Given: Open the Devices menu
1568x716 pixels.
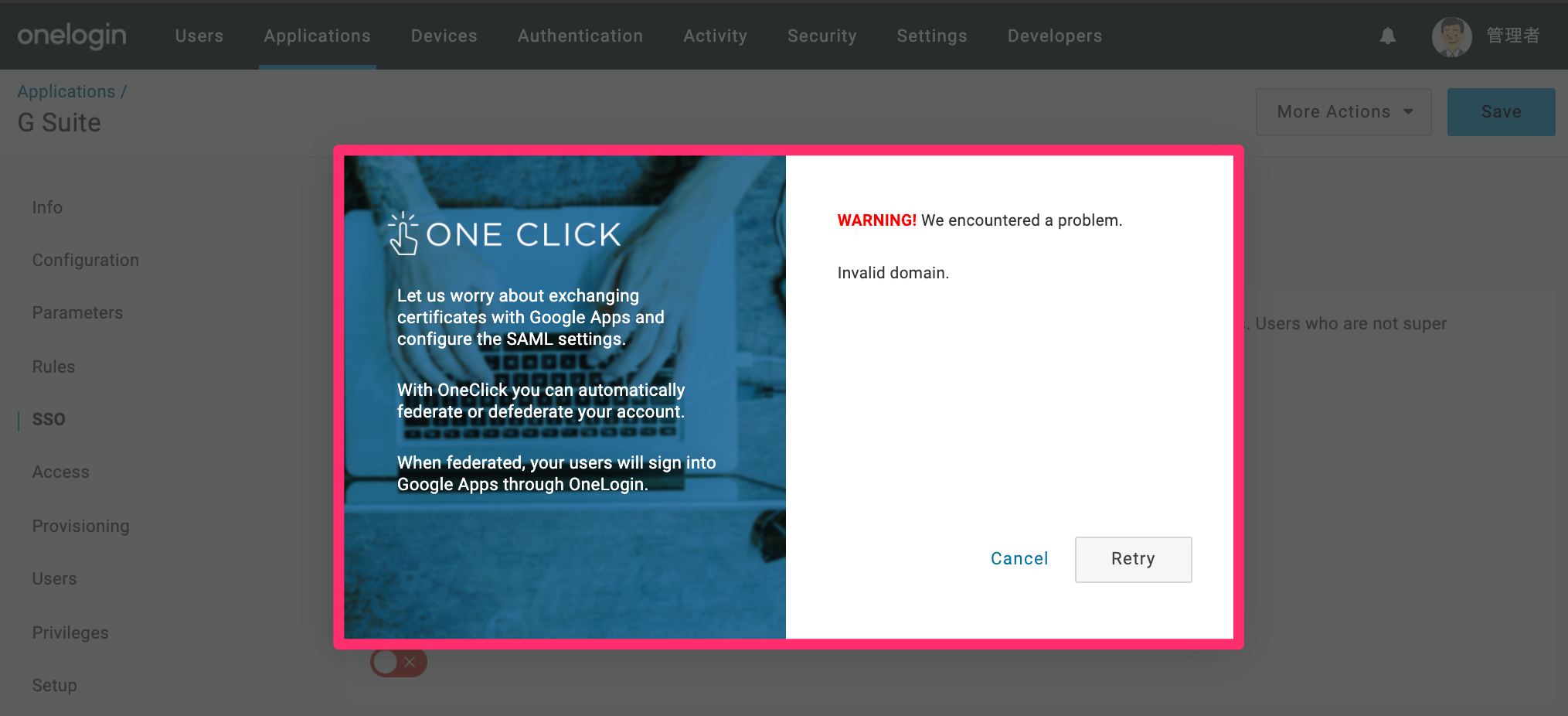Looking at the screenshot, I should click(x=444, y=36).
